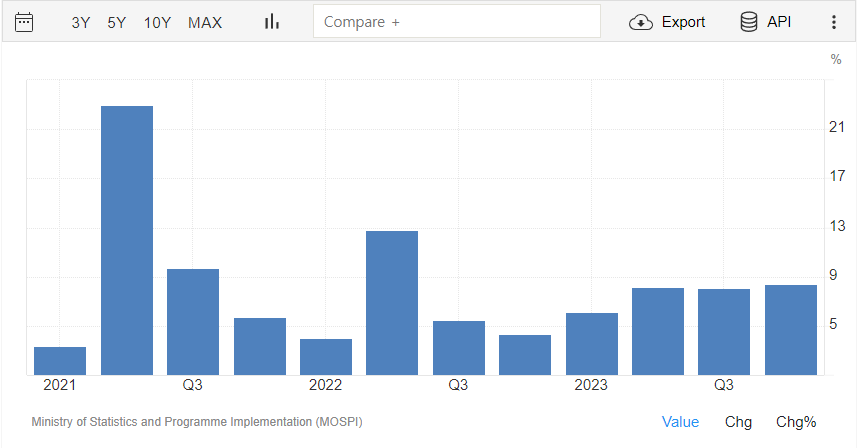858x448 pixels.
Task: Click the bar above 2023 Q3 label
Action: (x=724, y=332)
